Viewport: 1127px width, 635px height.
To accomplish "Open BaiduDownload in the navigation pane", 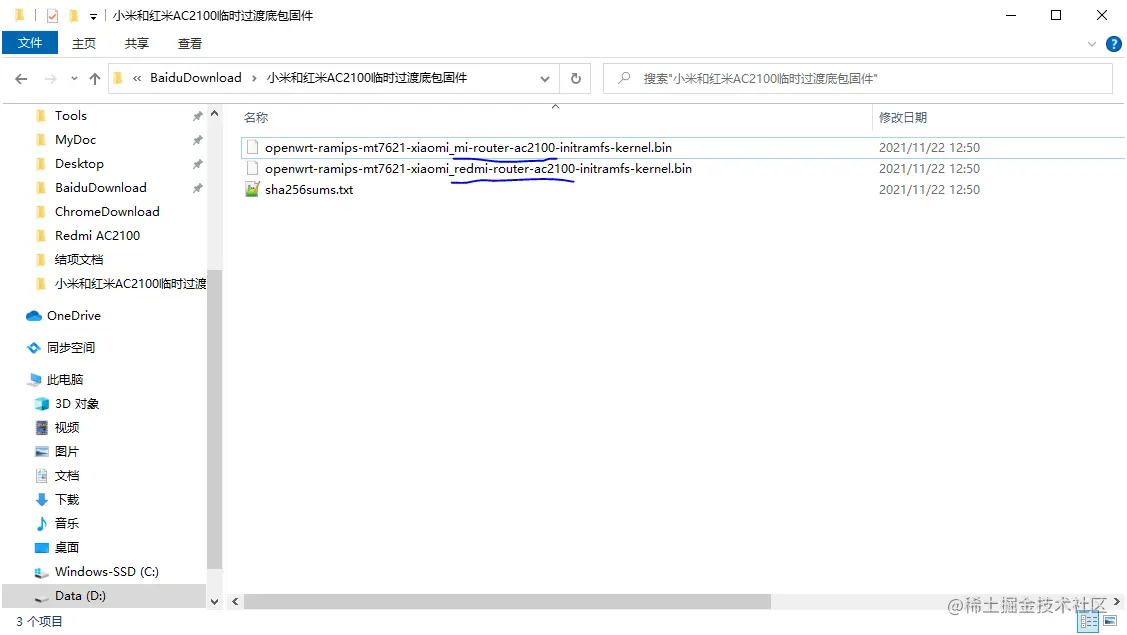I will click(101, 187).
